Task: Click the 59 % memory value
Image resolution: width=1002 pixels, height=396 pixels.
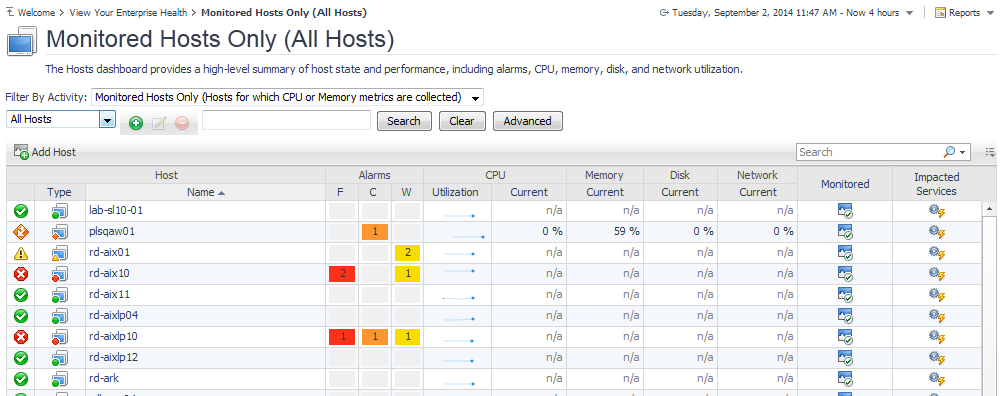Action: 627,231
